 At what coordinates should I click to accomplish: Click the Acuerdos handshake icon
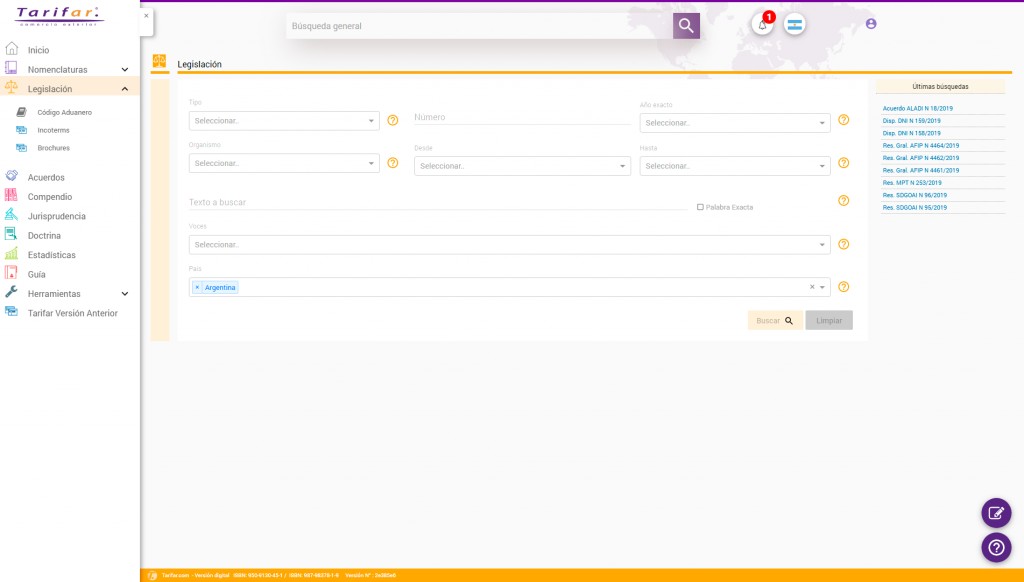coord(11,176)
